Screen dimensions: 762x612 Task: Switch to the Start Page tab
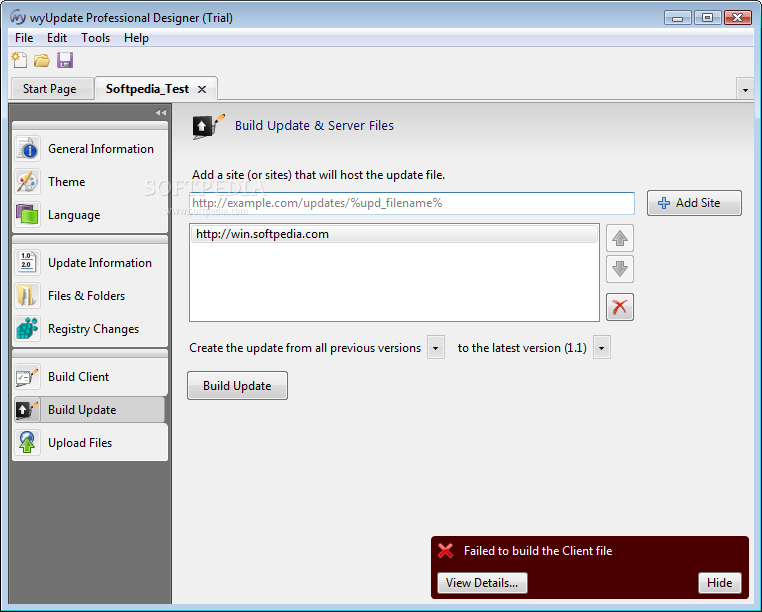tap(50, 89)
